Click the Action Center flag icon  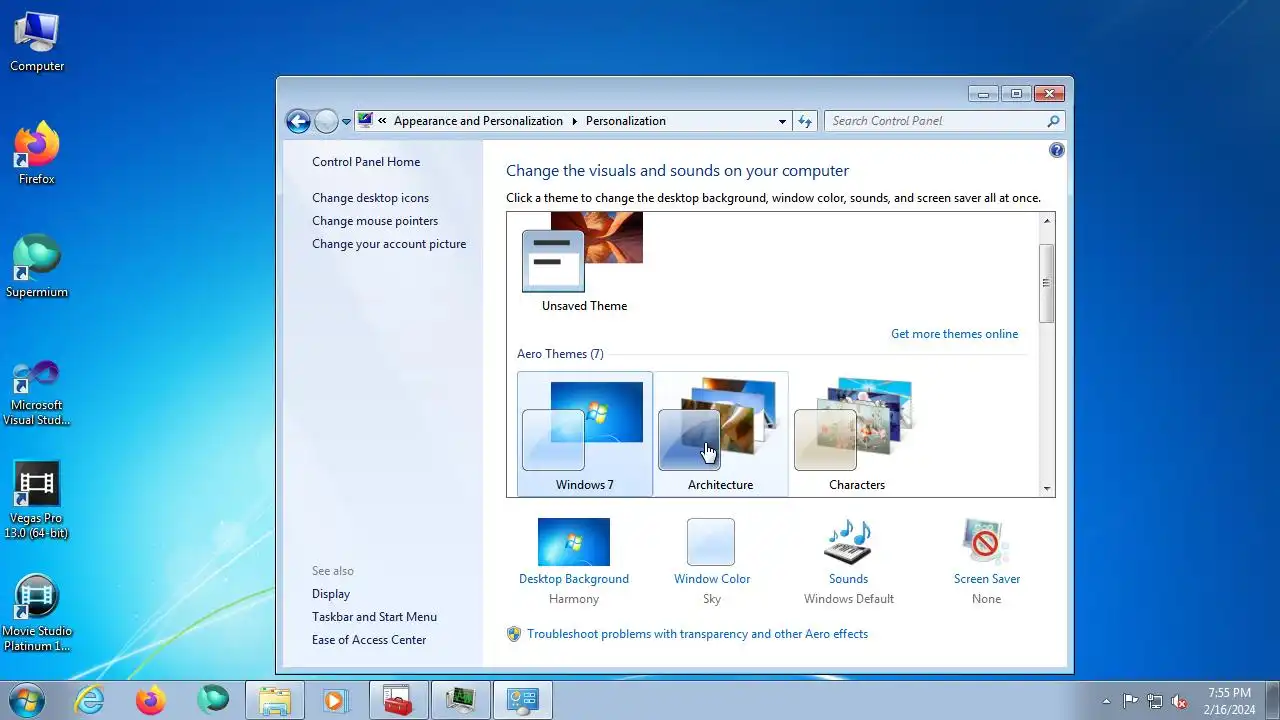point(1130,701)
